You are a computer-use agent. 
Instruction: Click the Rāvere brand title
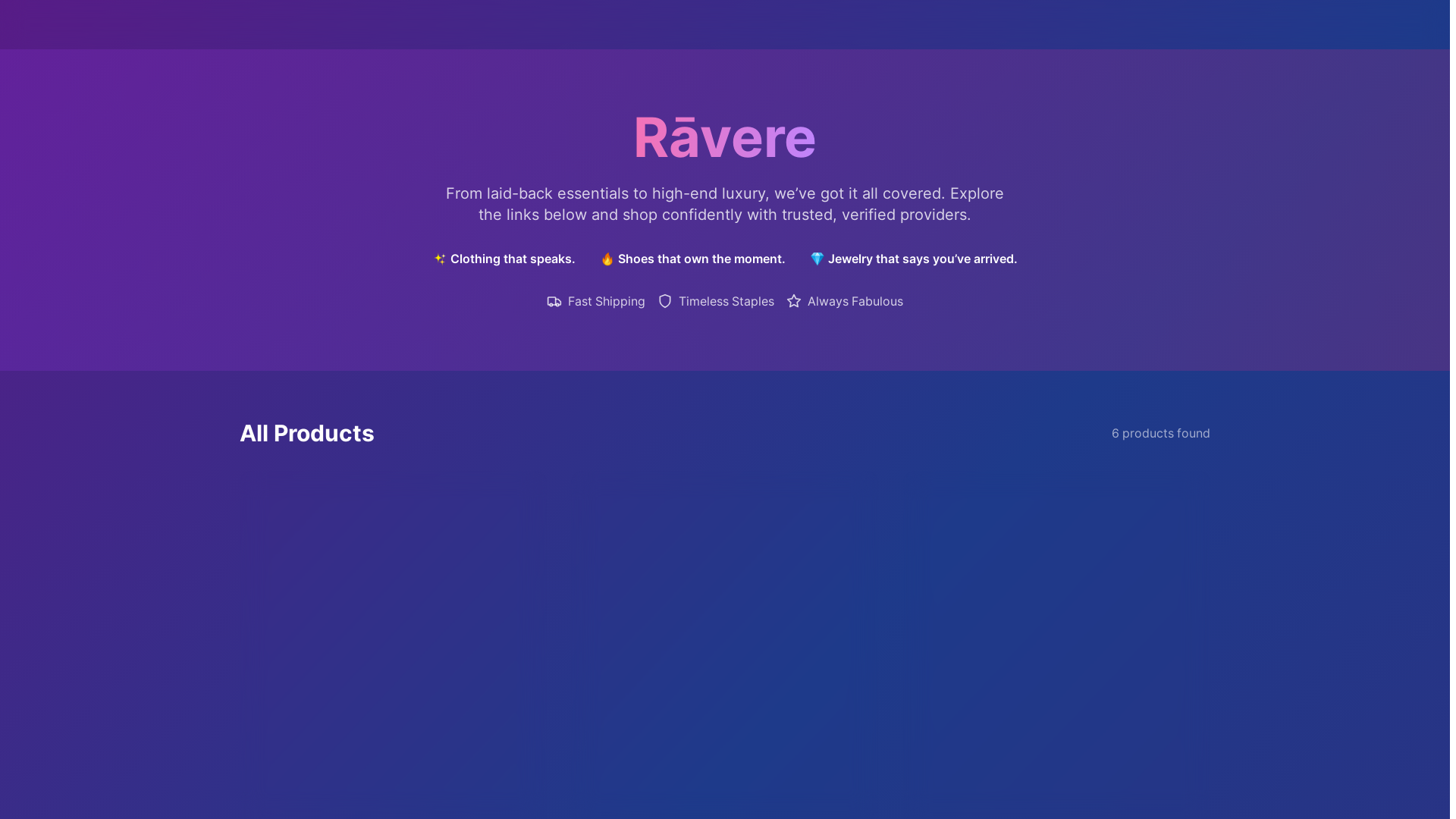724,137
